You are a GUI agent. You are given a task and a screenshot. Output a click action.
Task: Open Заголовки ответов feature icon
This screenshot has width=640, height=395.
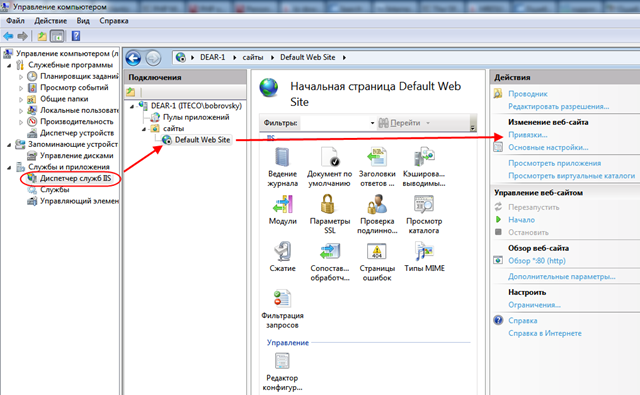coord(377,158)
